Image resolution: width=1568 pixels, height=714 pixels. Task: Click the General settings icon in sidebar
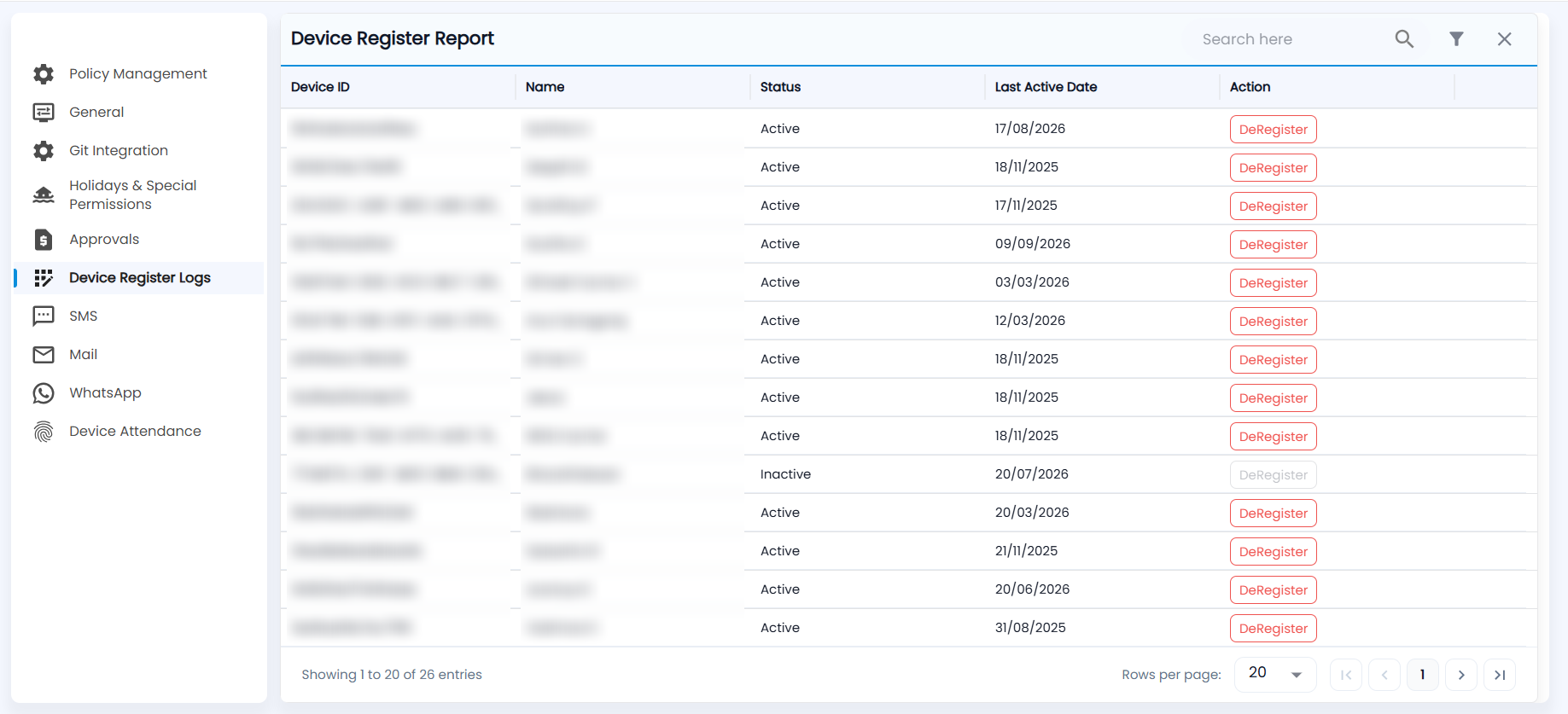(x=44, y=113)
